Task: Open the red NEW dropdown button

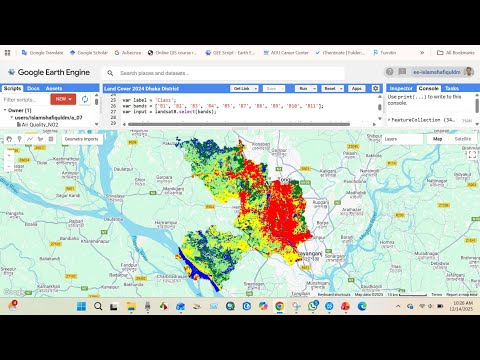Action: 63,99
